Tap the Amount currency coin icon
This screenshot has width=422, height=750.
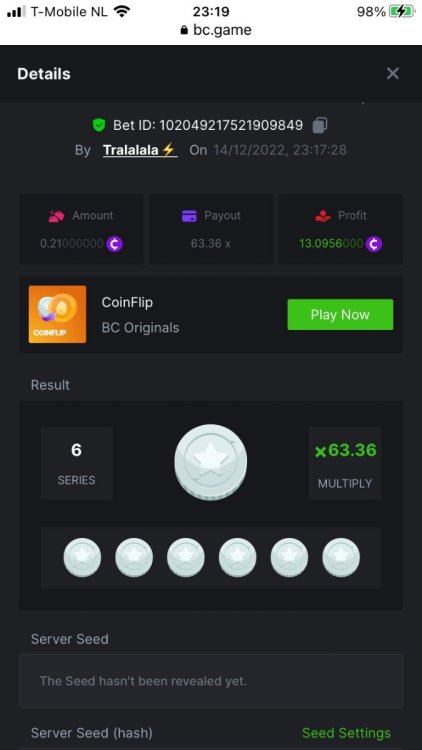(x=115, y=244)
